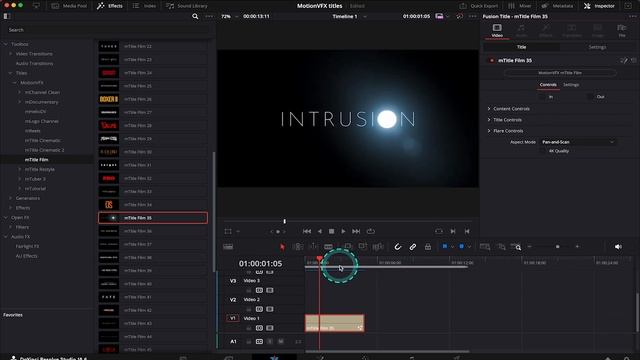Select mTitle Cinematic 2 category
This screenshot has width=640, height=360.
(x=44, y=150)
